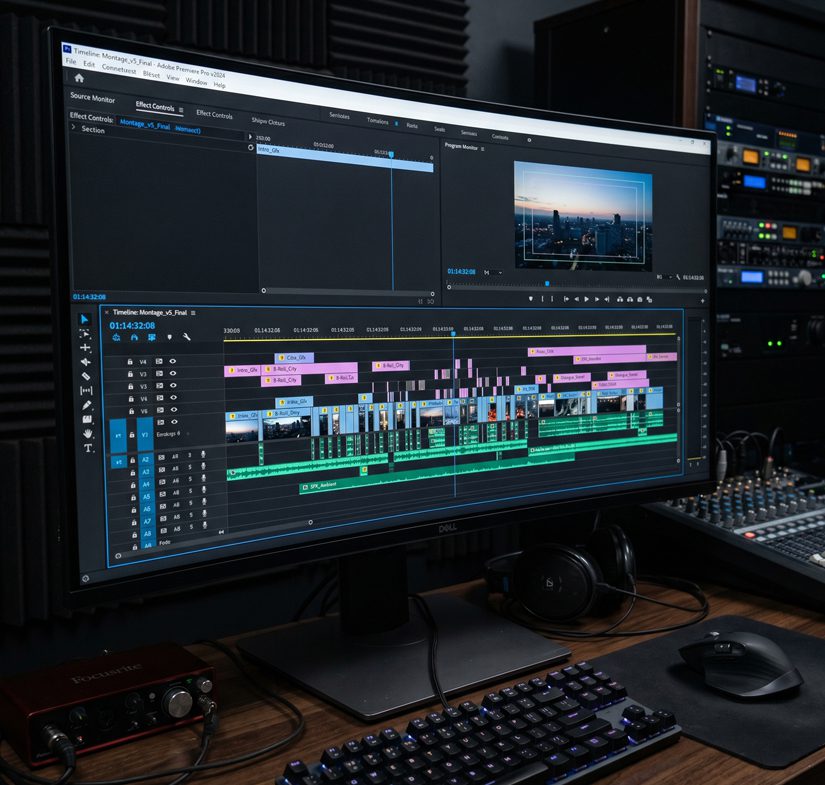Select the Selection arrow tool
This screenshot has width=825, height=785.
click(x=84, y=319)
